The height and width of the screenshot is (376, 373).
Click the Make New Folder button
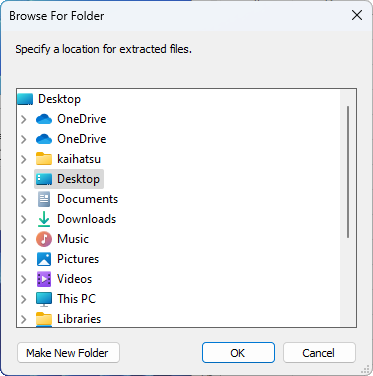coord(68,353)
